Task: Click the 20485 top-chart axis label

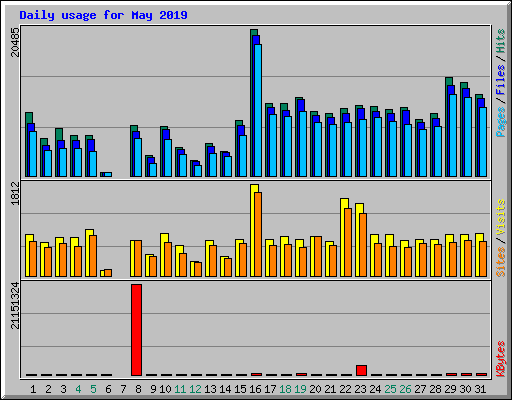Action: pyautogui.click(x=15, y=42)
